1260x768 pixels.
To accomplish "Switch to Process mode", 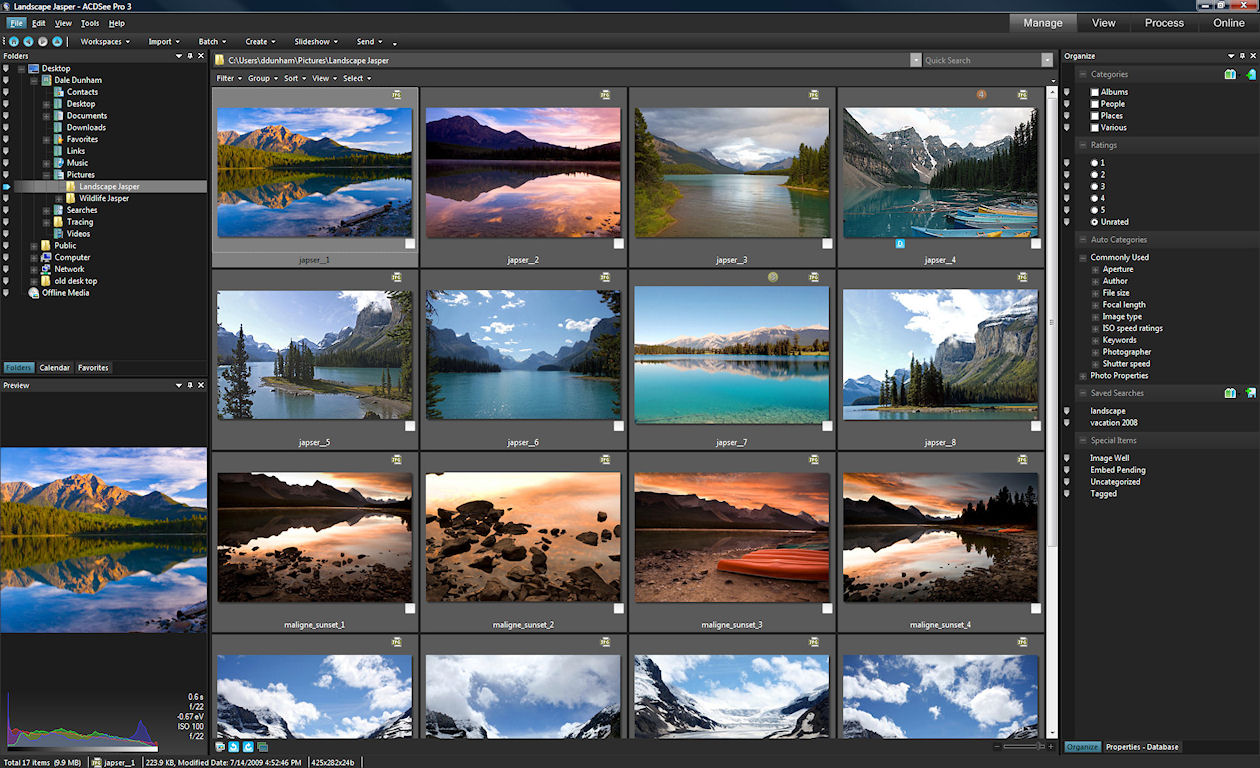I will 1164,23.
